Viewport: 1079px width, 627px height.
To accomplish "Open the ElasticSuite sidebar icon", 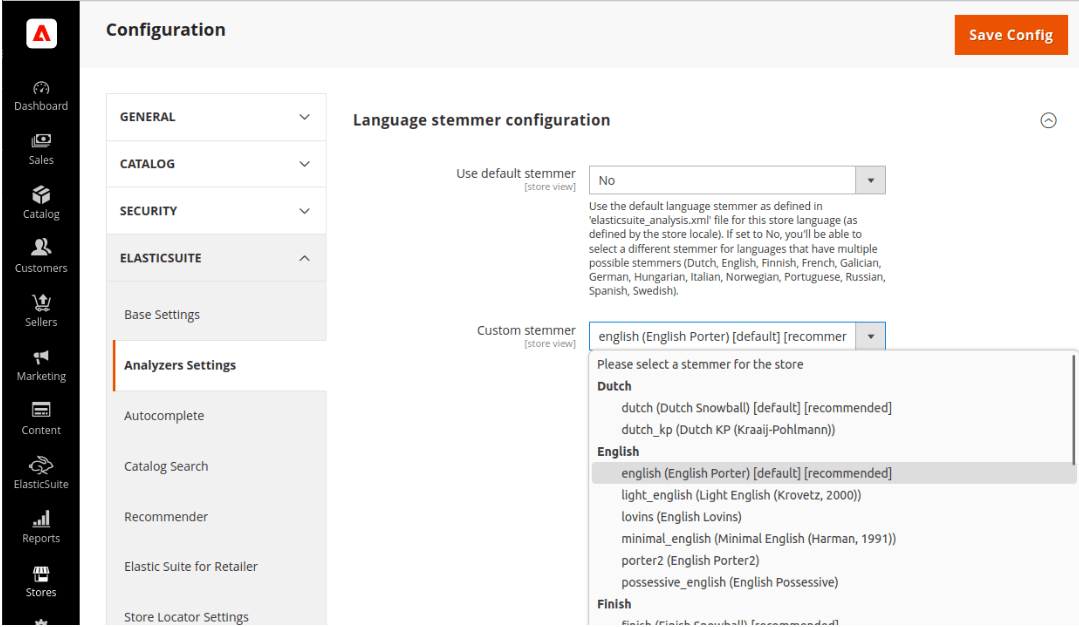I will pyautogui.click(x=41, y=466).
